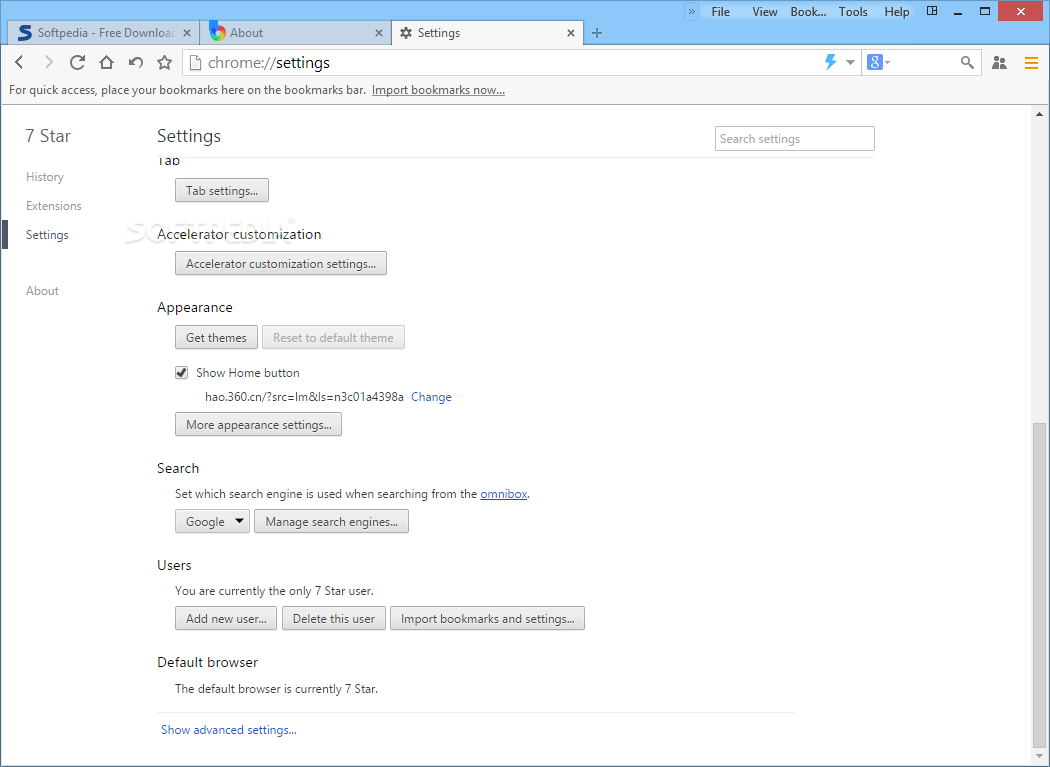Viewport: 1050px width, 767px height.
Task: Open Extensions in the sidebar
Action: tap(54, 206)
